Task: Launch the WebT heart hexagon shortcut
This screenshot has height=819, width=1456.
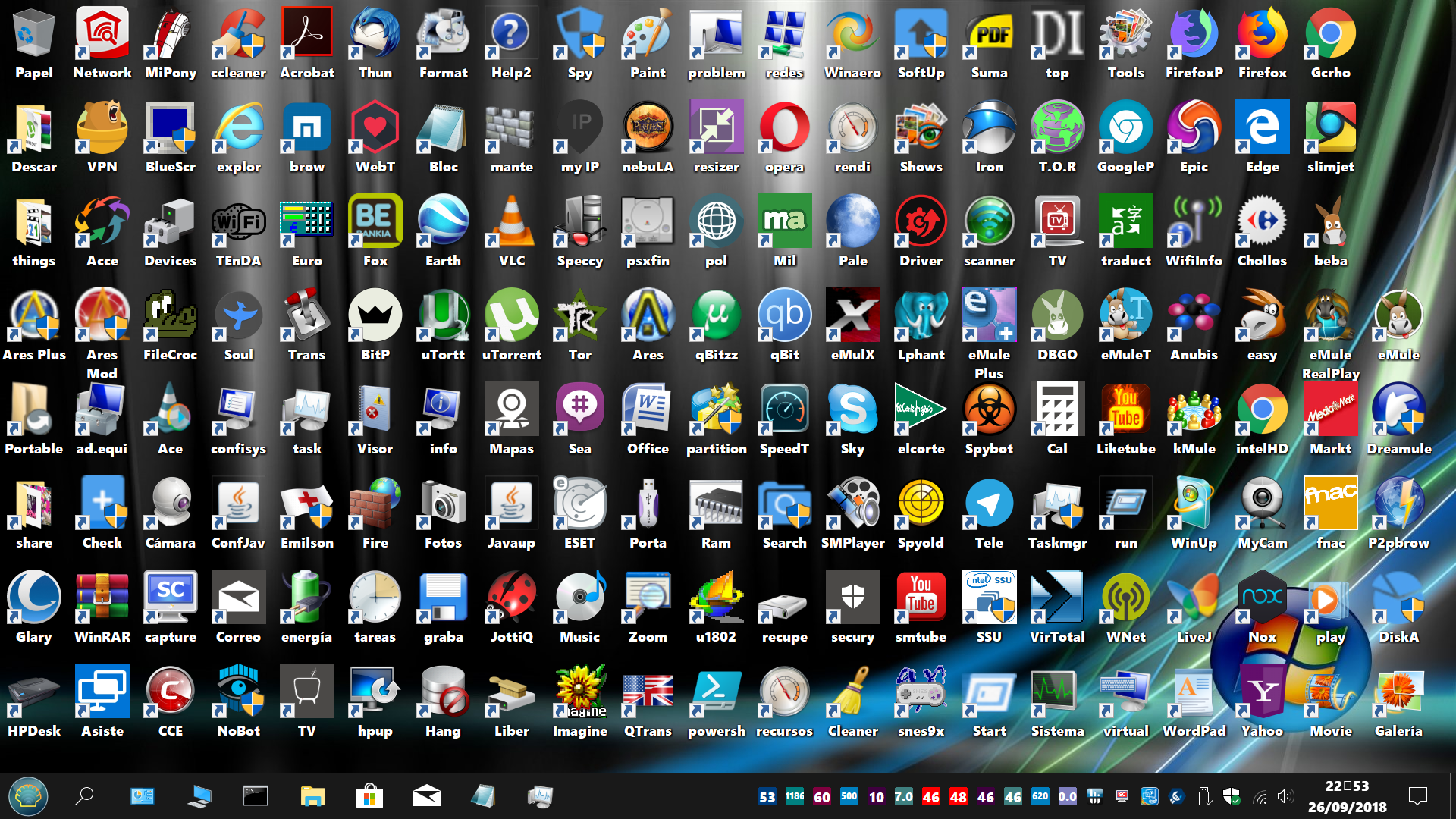Action: coord(375,137)
